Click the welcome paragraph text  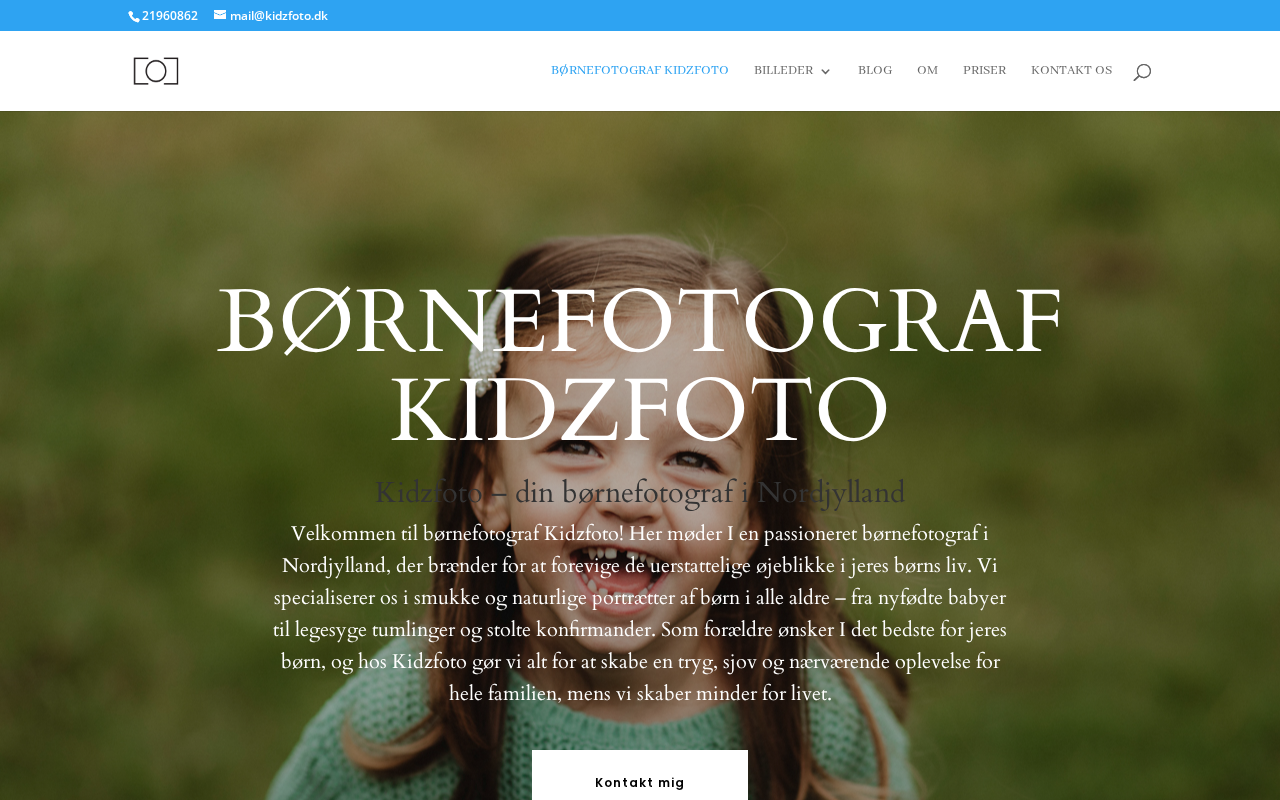click(640, 614)
